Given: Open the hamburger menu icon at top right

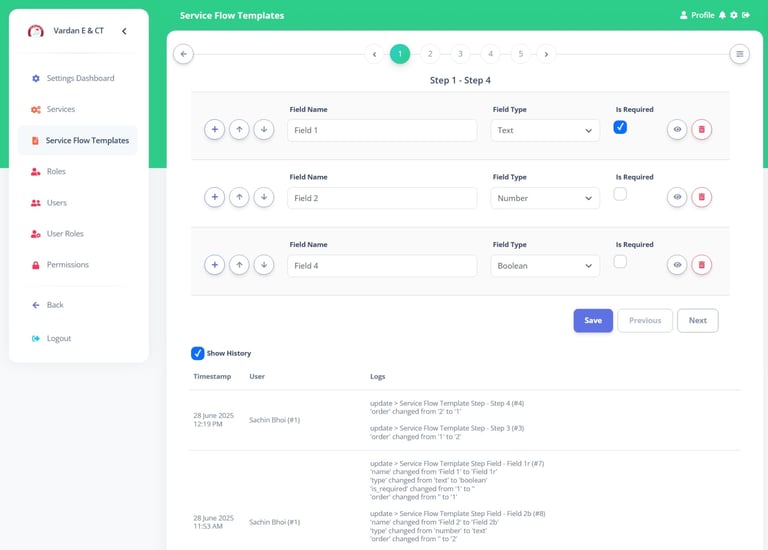Looking at the screenshot, I should pos(740,54).
